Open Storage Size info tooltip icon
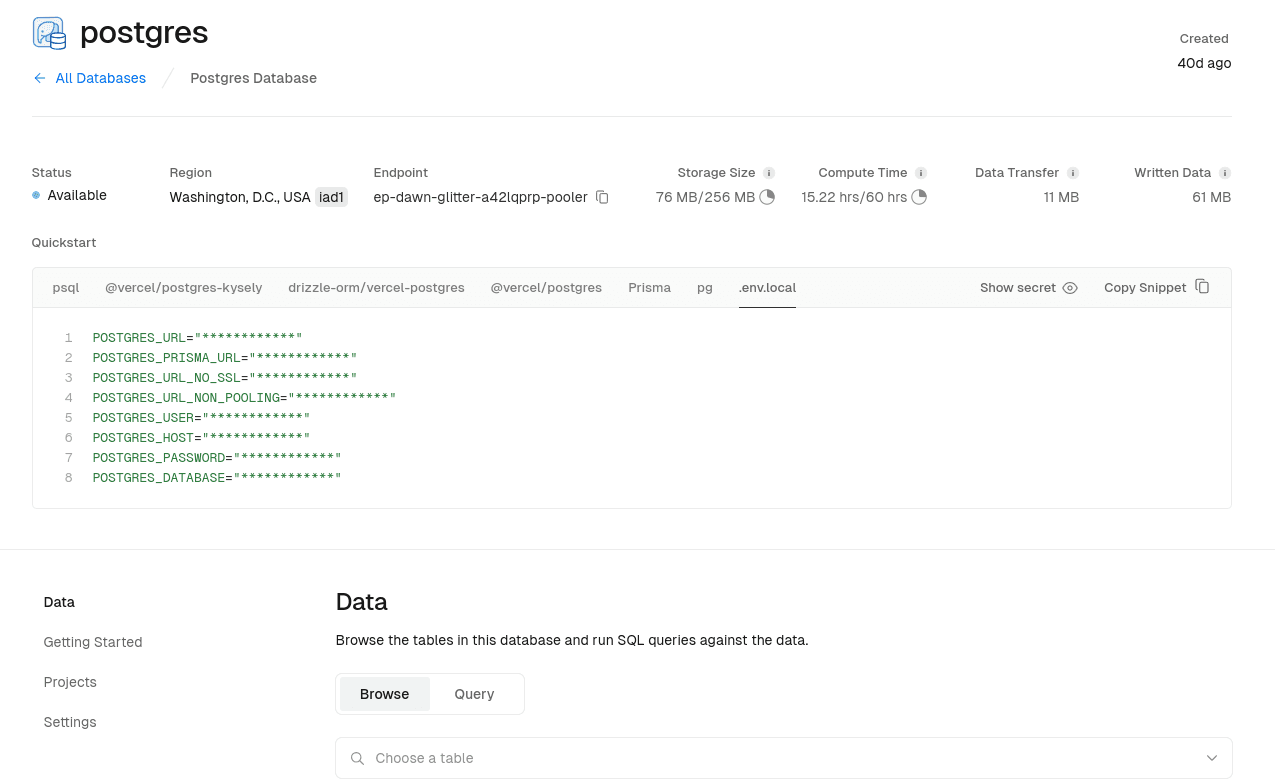1275x784 pixels. pos(769,173)
